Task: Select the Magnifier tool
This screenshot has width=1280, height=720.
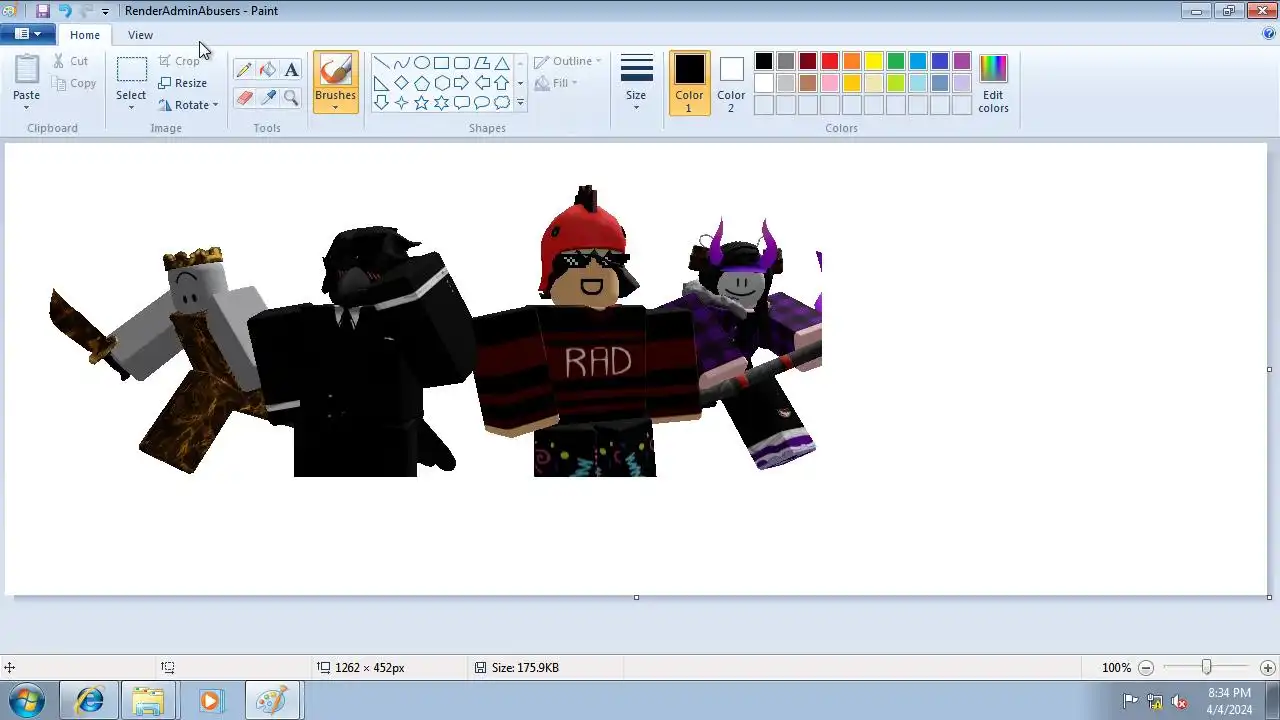Action: 291,97
